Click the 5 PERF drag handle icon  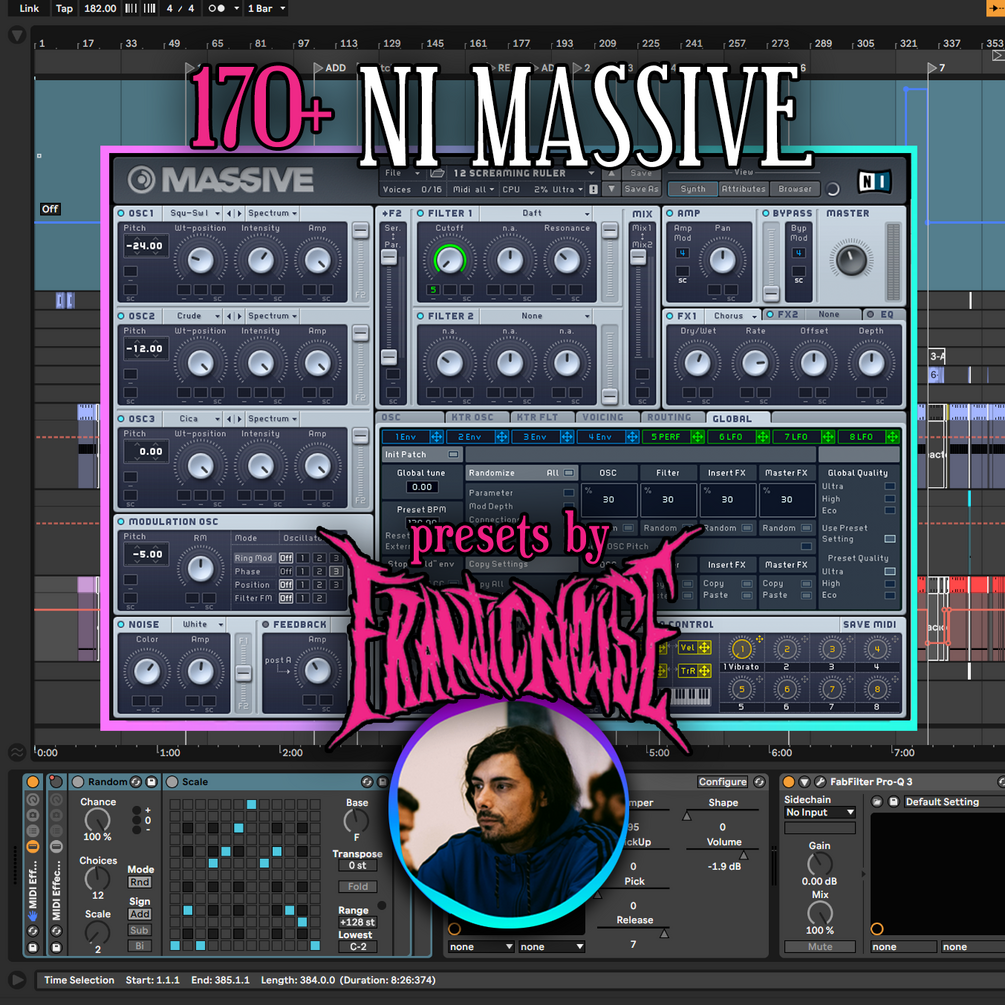point(697,437)
